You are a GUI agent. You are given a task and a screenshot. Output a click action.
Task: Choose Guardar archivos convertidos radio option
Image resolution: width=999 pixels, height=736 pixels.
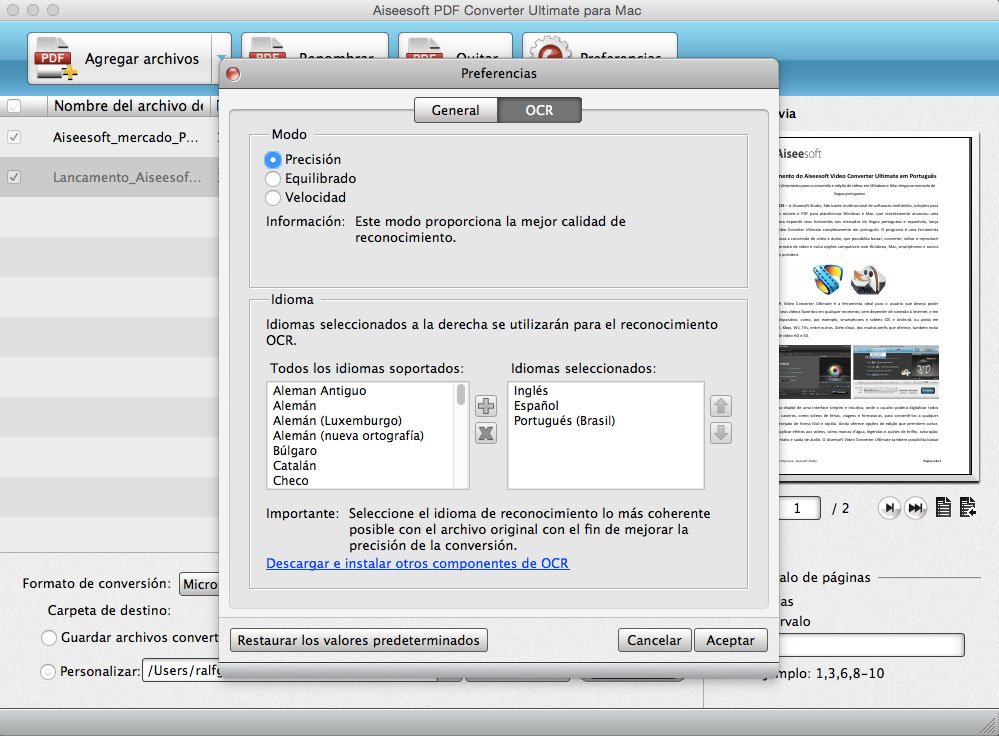tap(48, 638)
